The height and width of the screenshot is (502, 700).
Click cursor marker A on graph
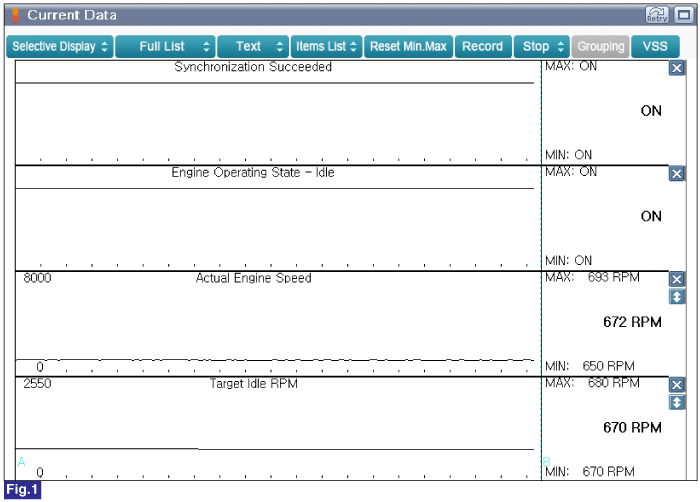click(x=21, y=462)
